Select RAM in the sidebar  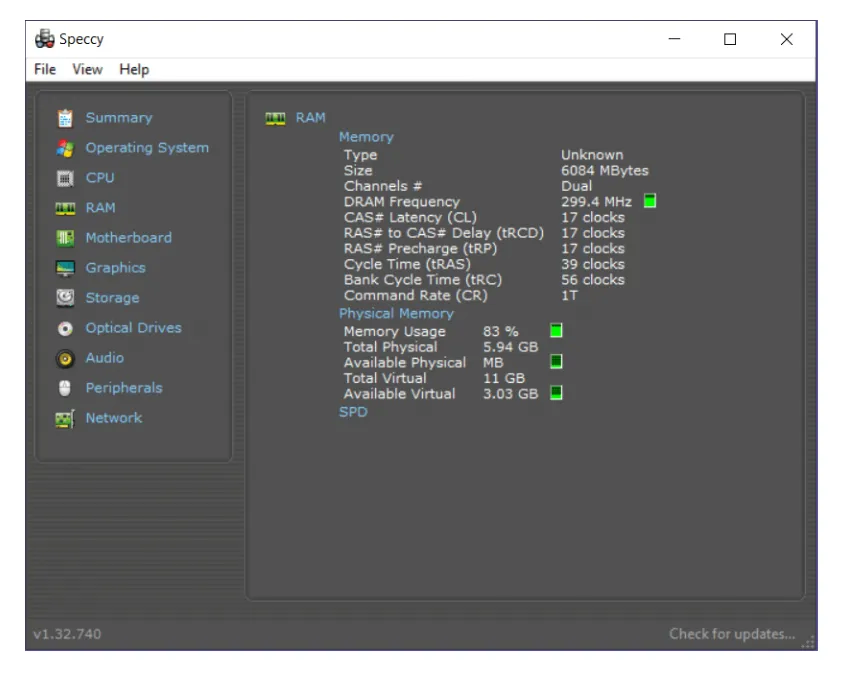[x=101, y=208]
